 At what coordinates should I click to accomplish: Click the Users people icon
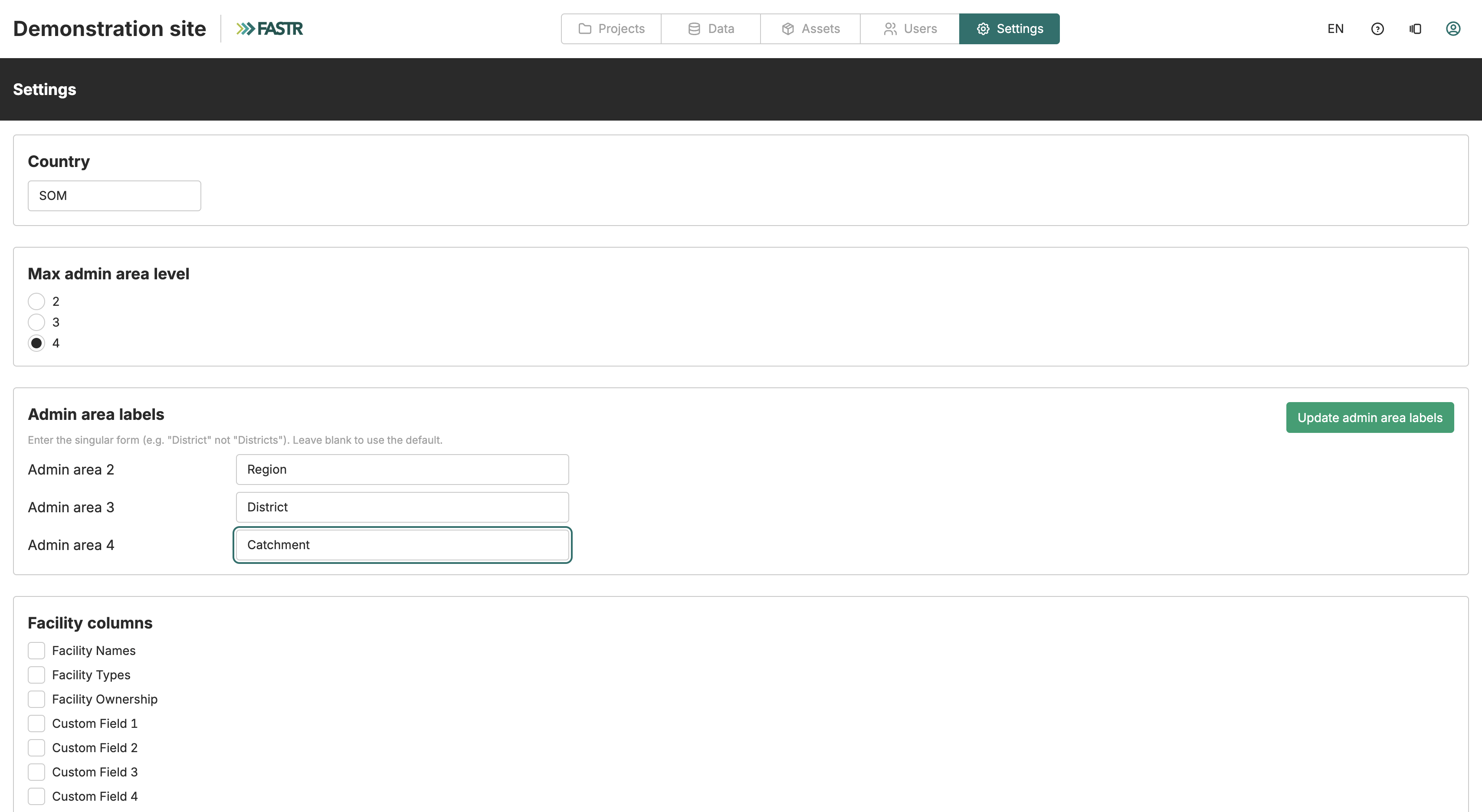tap(890, 29)
